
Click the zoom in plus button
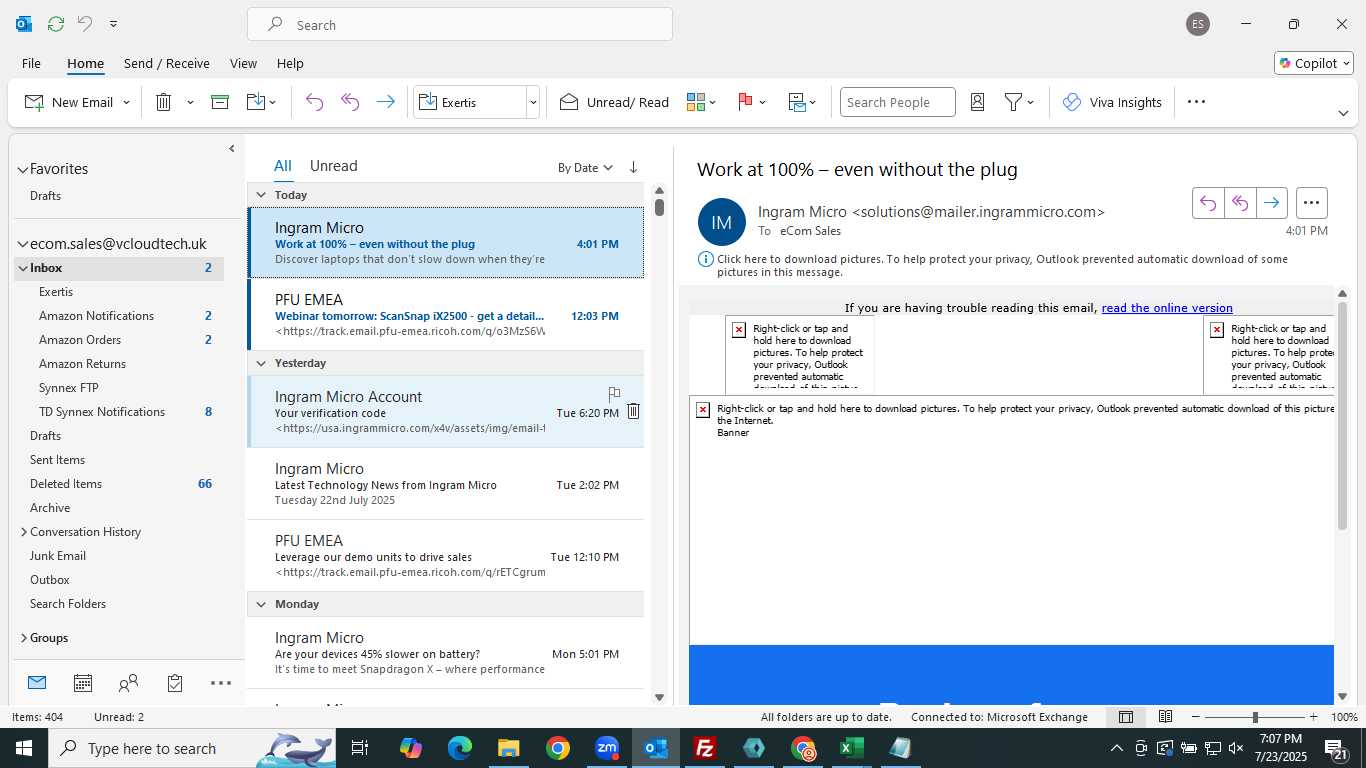1313,717
